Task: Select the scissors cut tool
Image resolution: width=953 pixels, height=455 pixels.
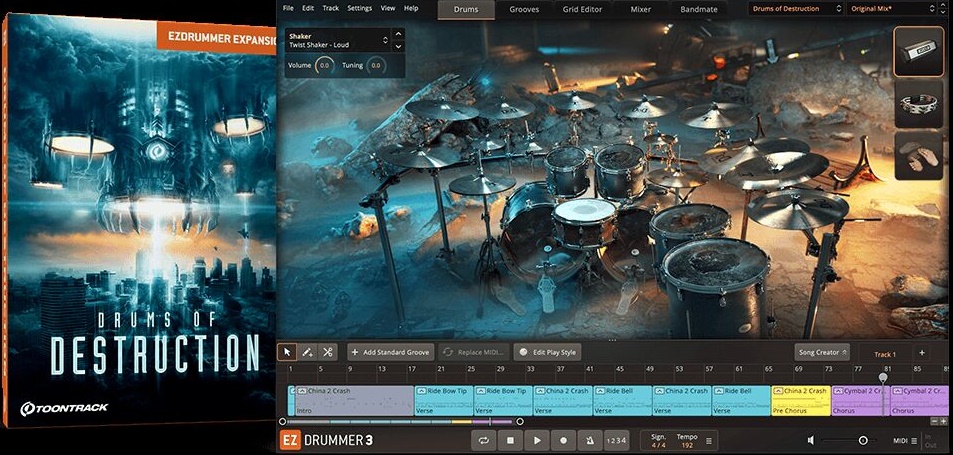Action: click(x=328, y=352)
